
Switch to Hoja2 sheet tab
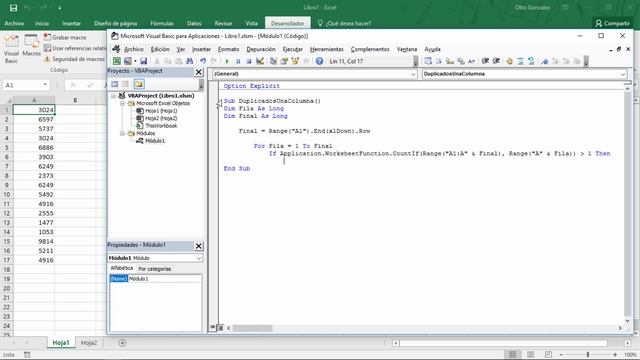89,343
